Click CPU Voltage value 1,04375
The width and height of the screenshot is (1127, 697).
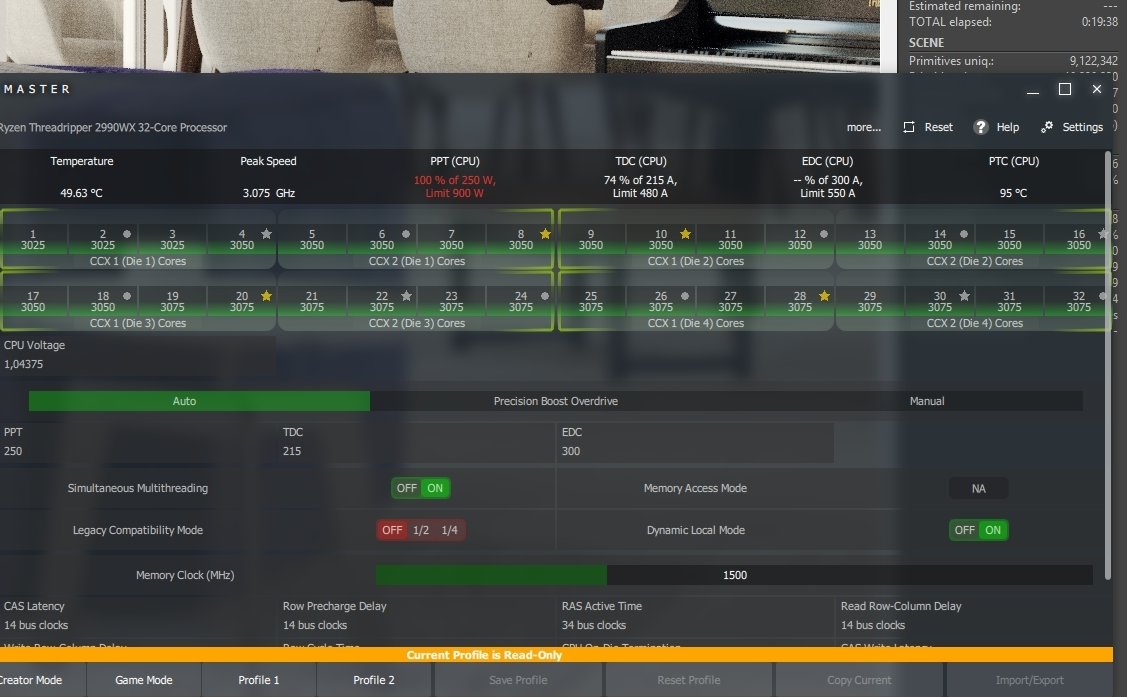[24, 364]
